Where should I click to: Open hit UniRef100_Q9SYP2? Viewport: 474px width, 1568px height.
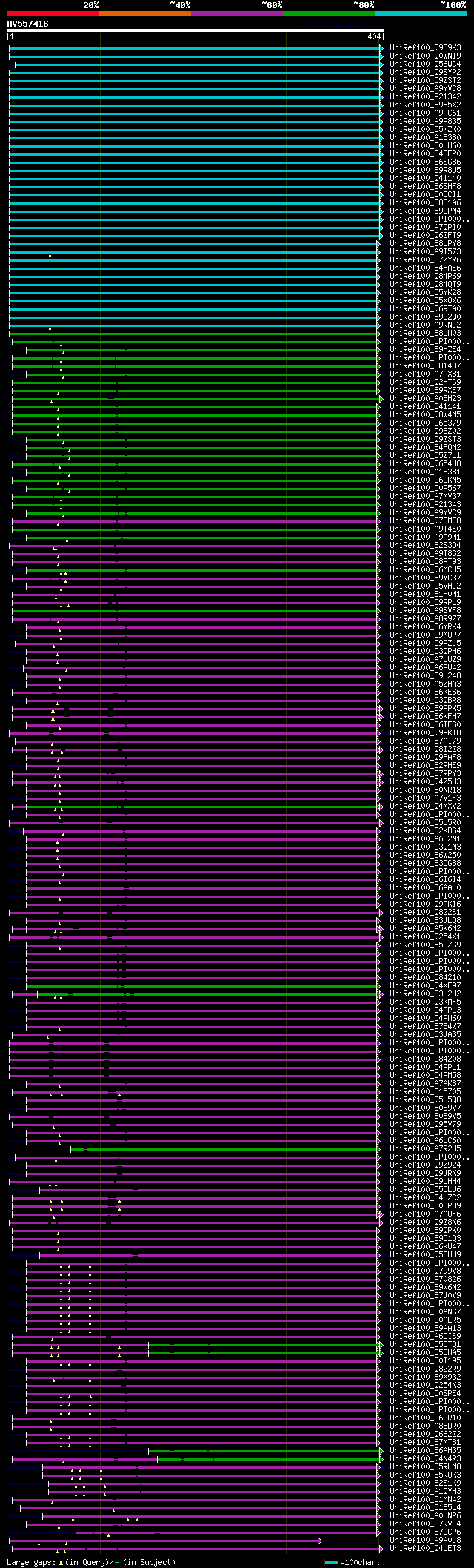pos(425,73)
